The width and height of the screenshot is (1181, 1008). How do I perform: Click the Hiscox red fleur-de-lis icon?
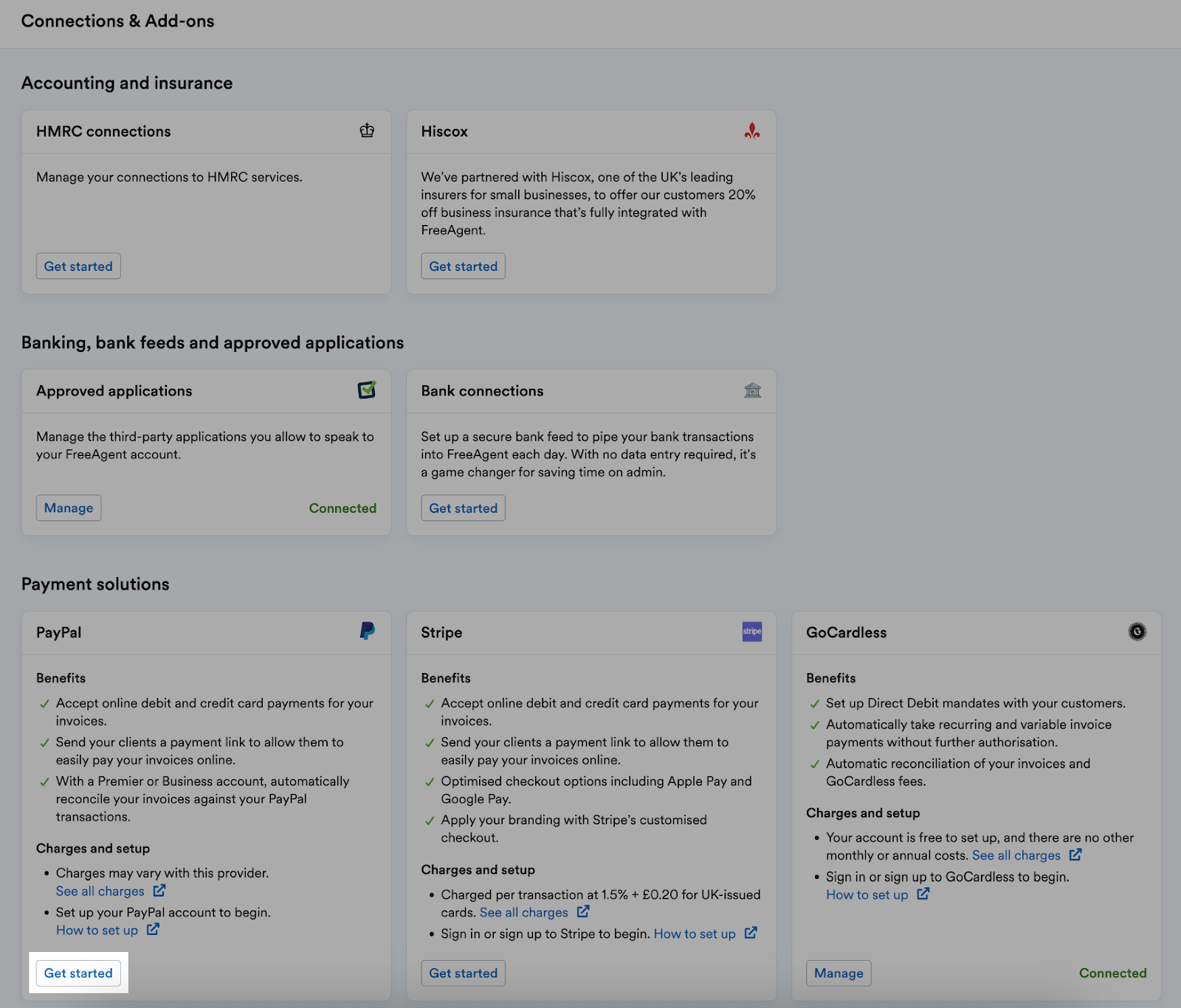coord(752,131)
